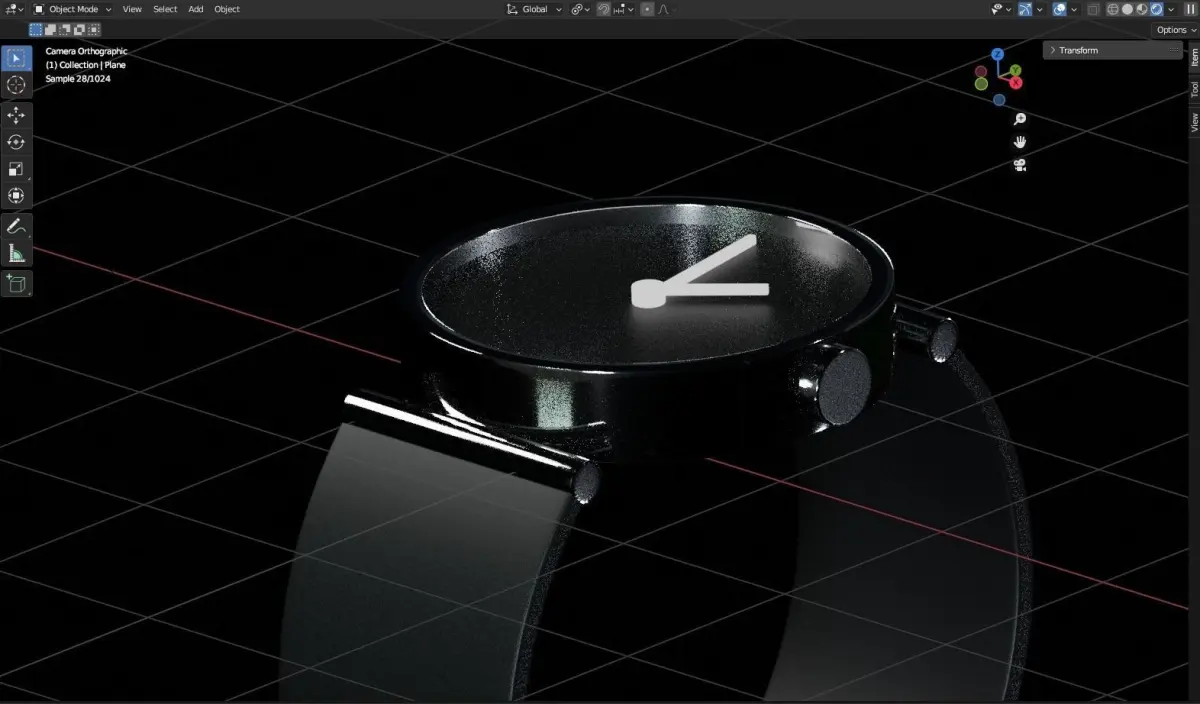This screenshot has width=1200, height=704.
Task: Pick the Add Cube tool
Action: [16, 284]
